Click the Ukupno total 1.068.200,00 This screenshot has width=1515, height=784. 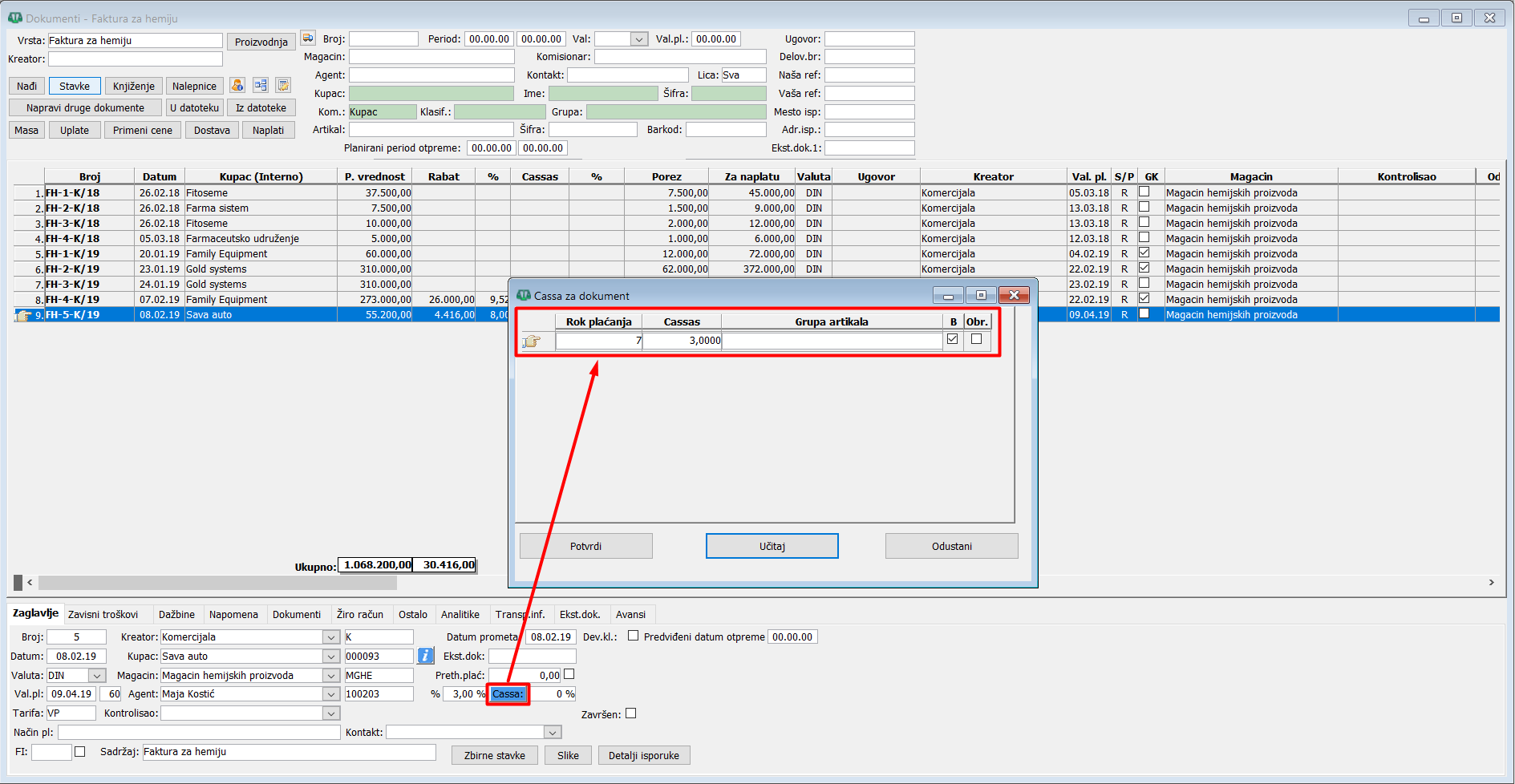click(375, 565)
